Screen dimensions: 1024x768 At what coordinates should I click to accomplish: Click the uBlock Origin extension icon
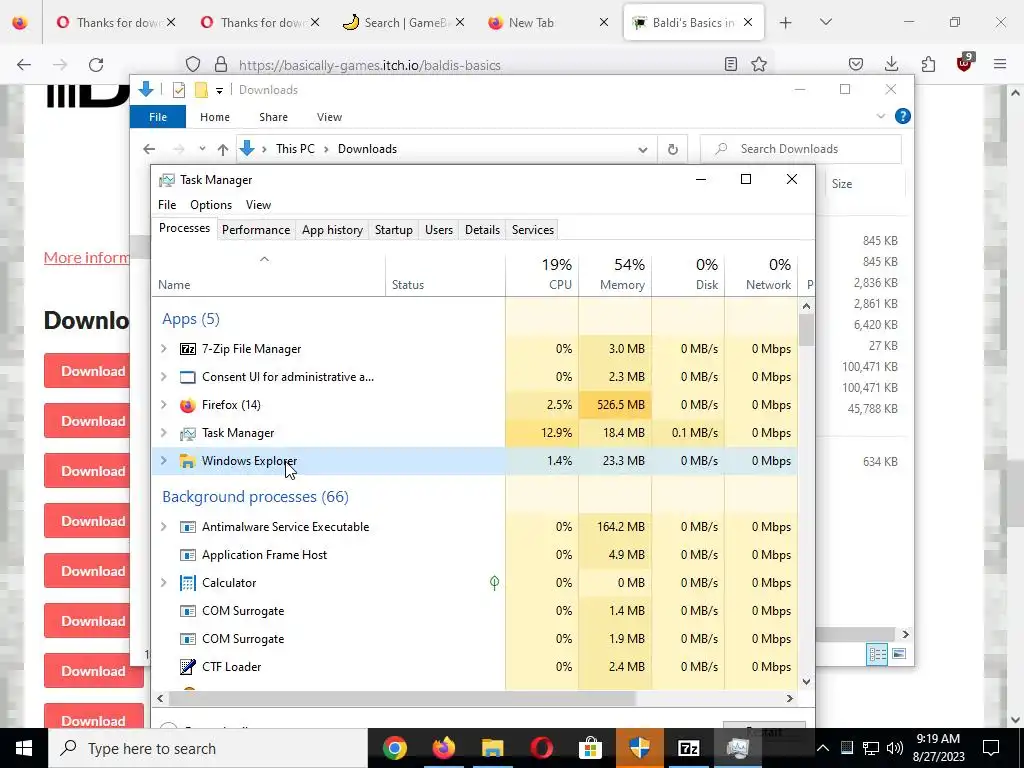point(964,63)
